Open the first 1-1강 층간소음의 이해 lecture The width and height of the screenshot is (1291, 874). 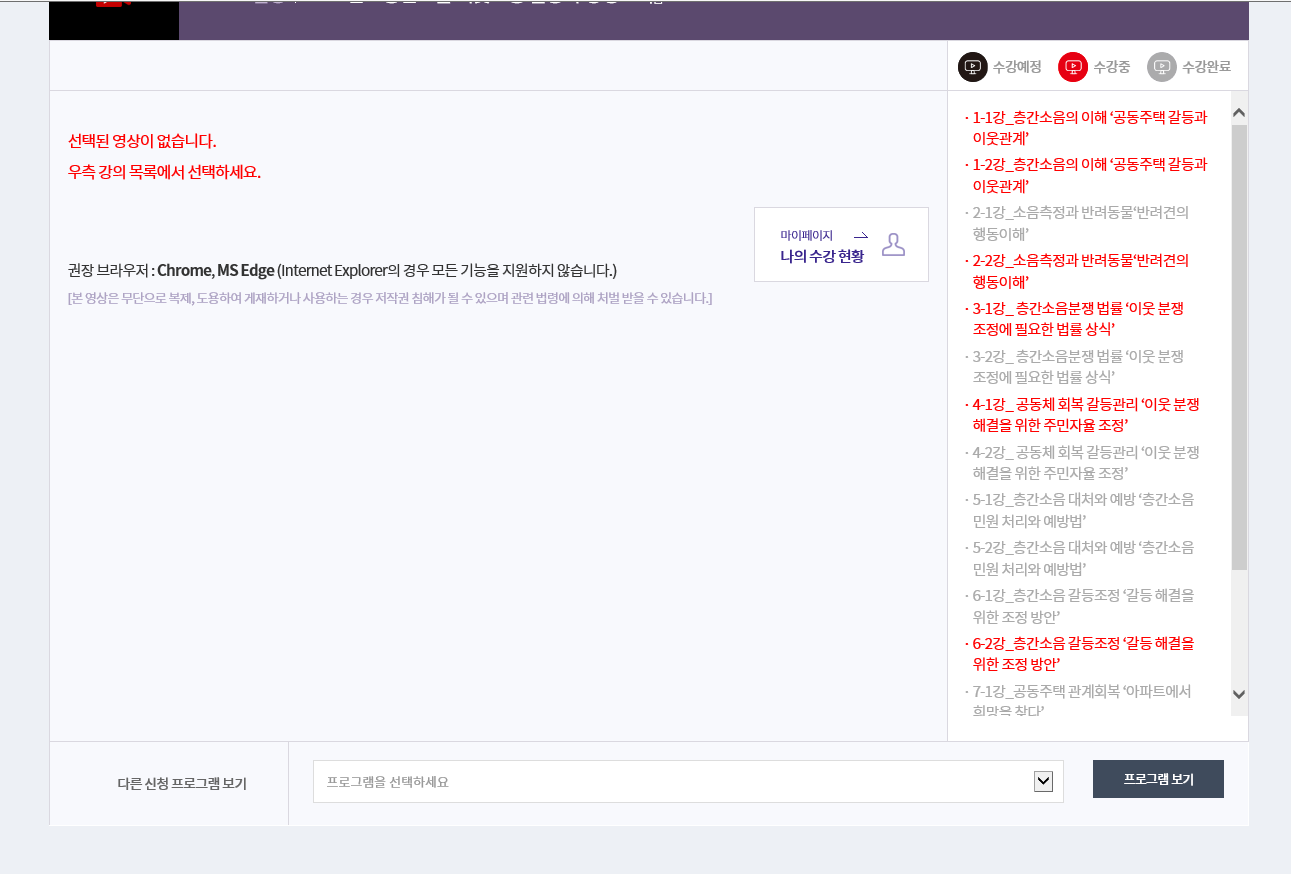coord(1090,127)
